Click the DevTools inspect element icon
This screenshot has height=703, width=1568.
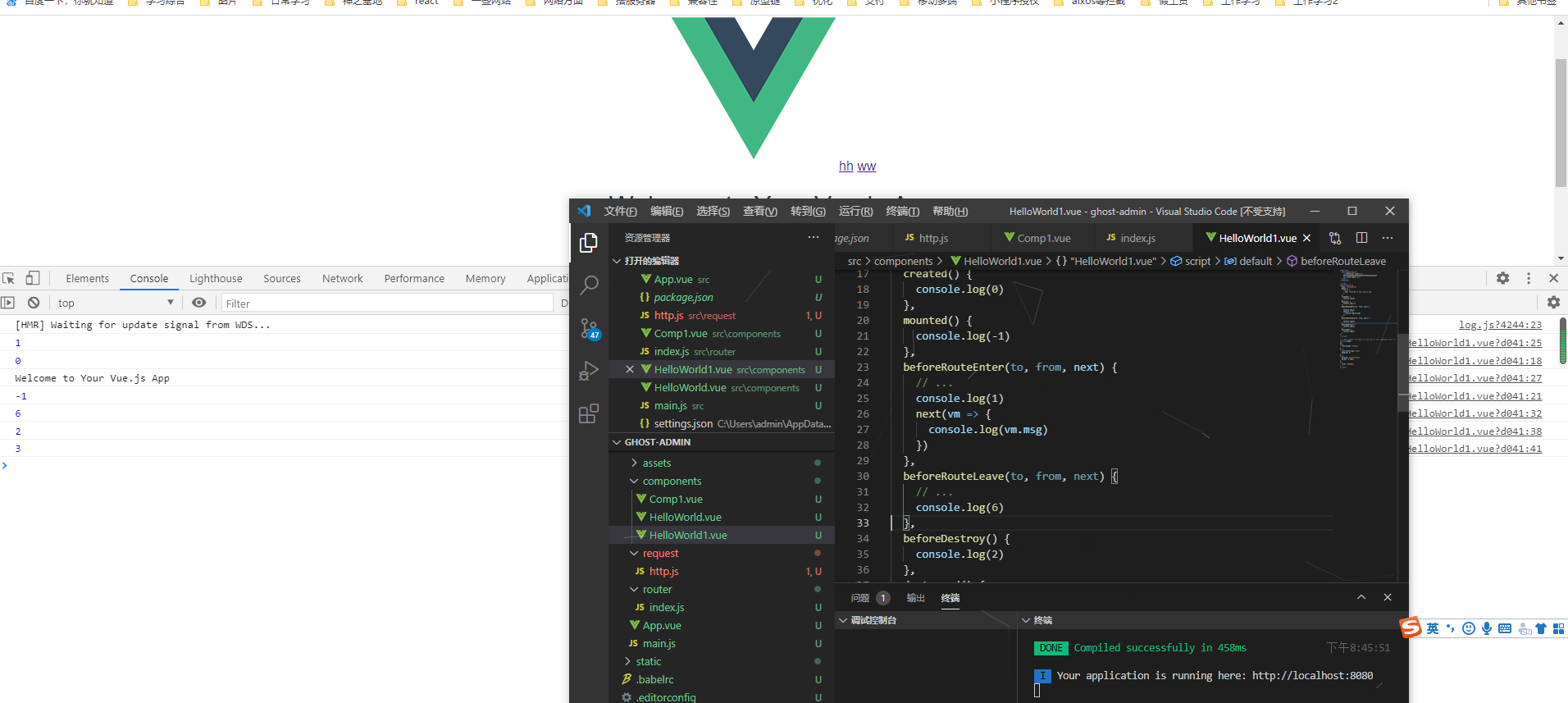[9, 278]
